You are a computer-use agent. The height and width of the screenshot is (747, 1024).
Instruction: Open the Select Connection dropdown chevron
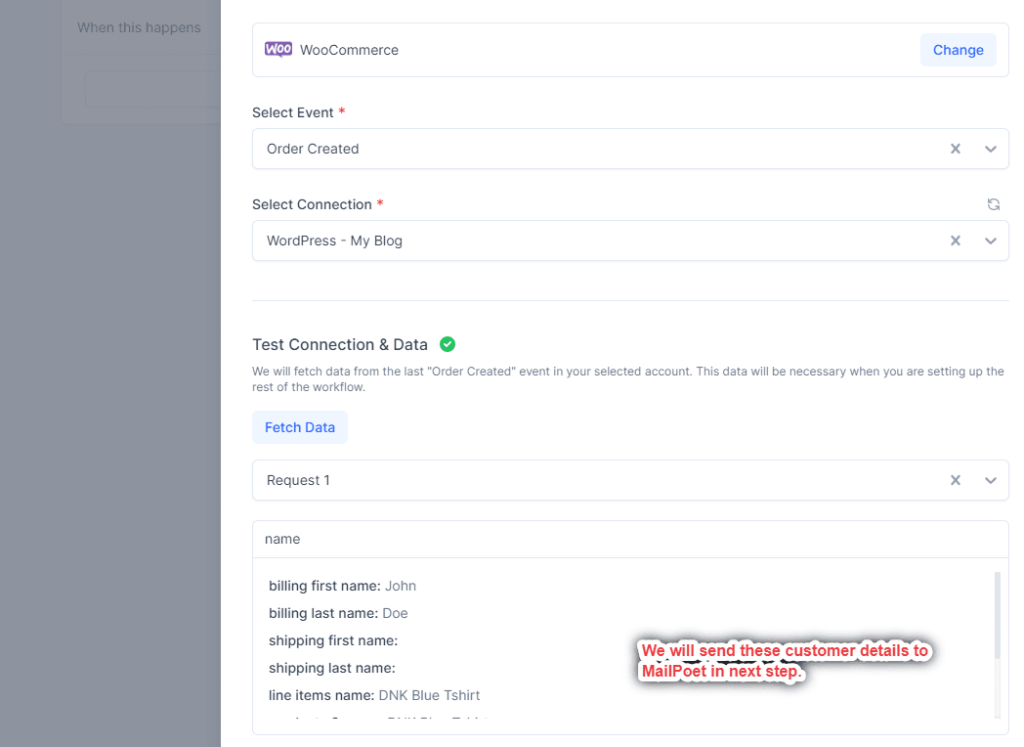990,241
